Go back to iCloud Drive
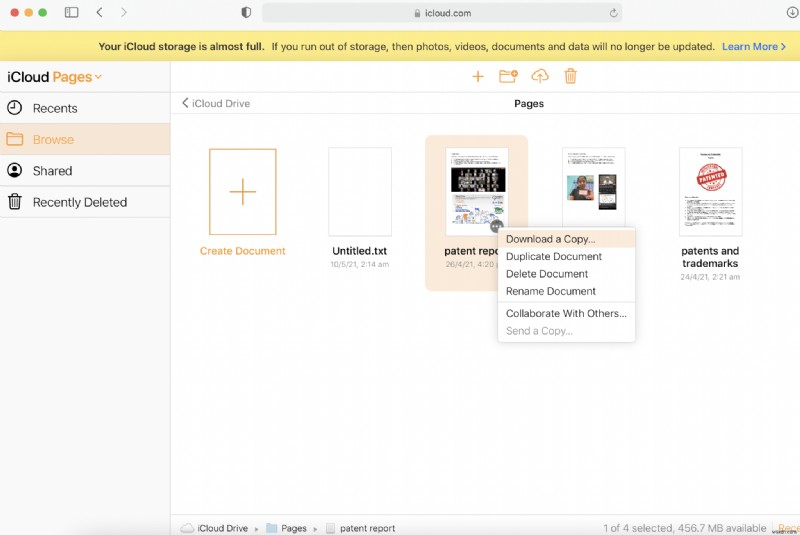The image size is (800, 535). point(216,104)
